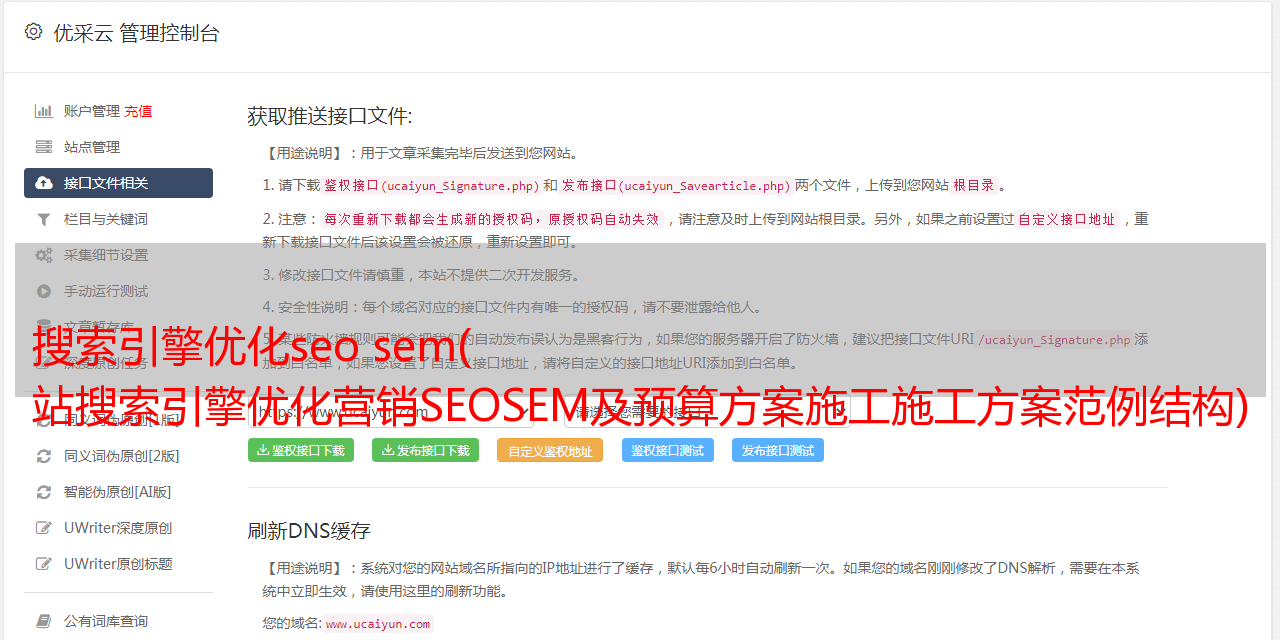1280x640 pixels.
Task: Open the 智能伪原创[AI版] menu item
Action: pos(118,492)
